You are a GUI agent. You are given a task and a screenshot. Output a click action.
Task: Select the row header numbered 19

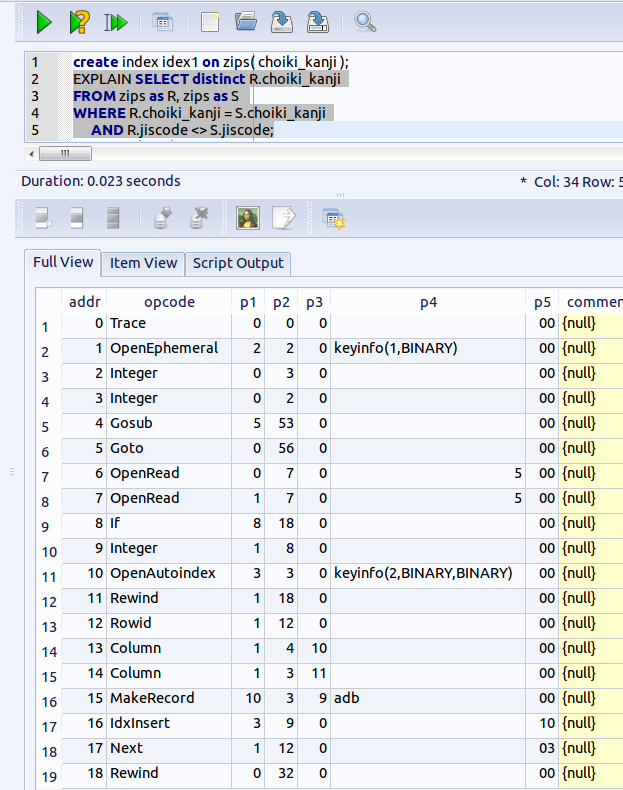[49, 776]
